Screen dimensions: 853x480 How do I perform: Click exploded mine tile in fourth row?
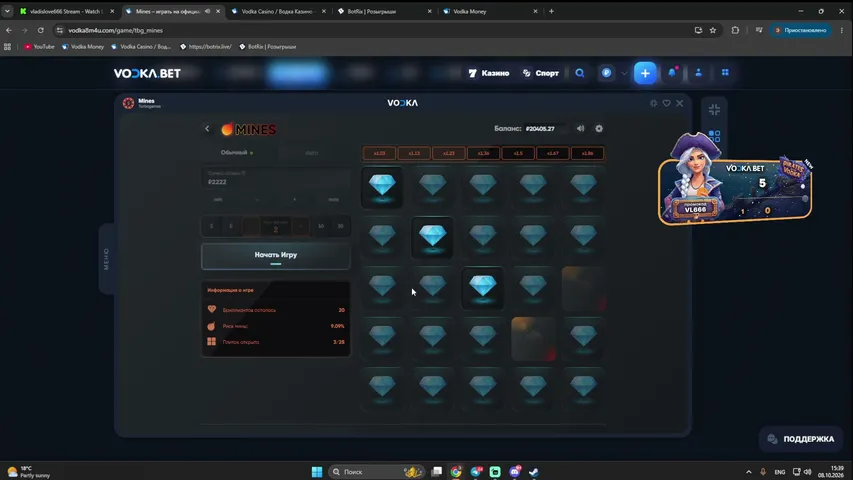533,339
